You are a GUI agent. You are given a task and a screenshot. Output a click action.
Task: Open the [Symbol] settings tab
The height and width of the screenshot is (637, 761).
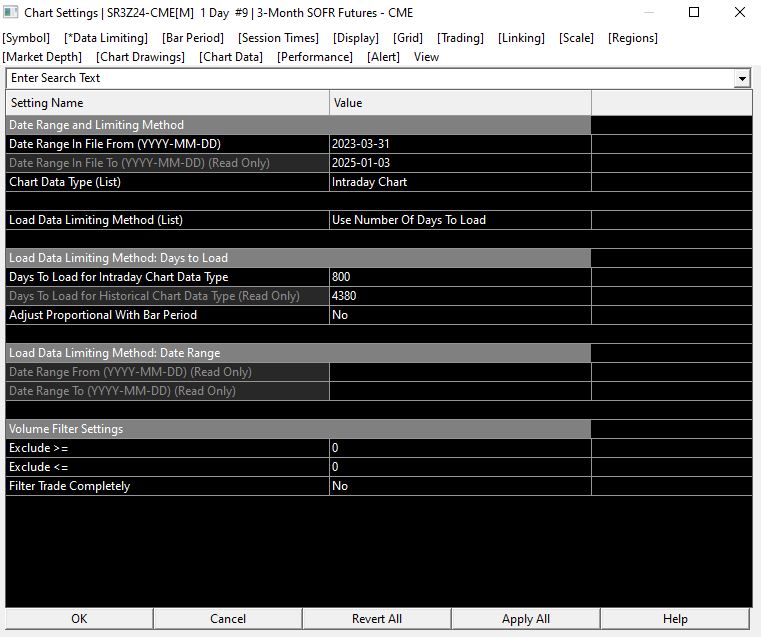[x=26, y=38]
